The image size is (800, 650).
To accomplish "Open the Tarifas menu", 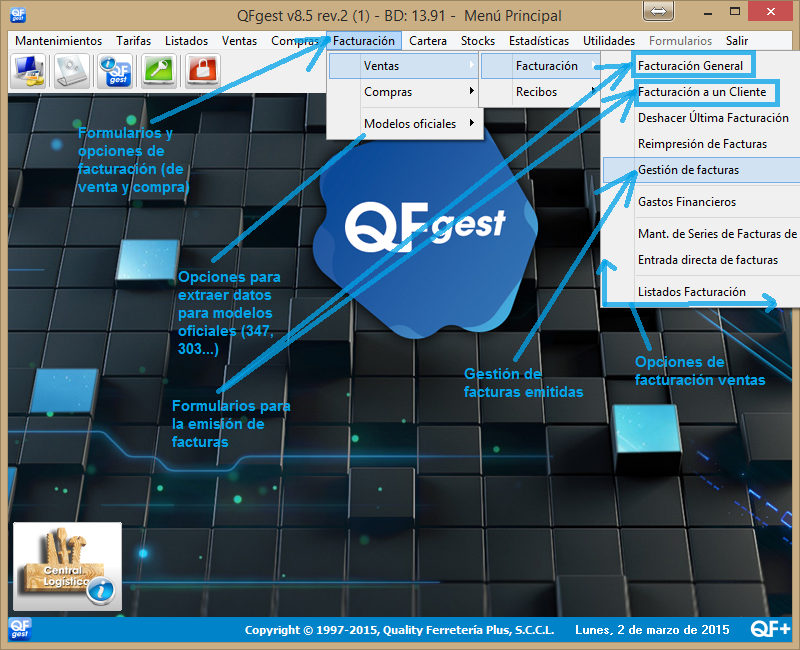I will [134, 41].
